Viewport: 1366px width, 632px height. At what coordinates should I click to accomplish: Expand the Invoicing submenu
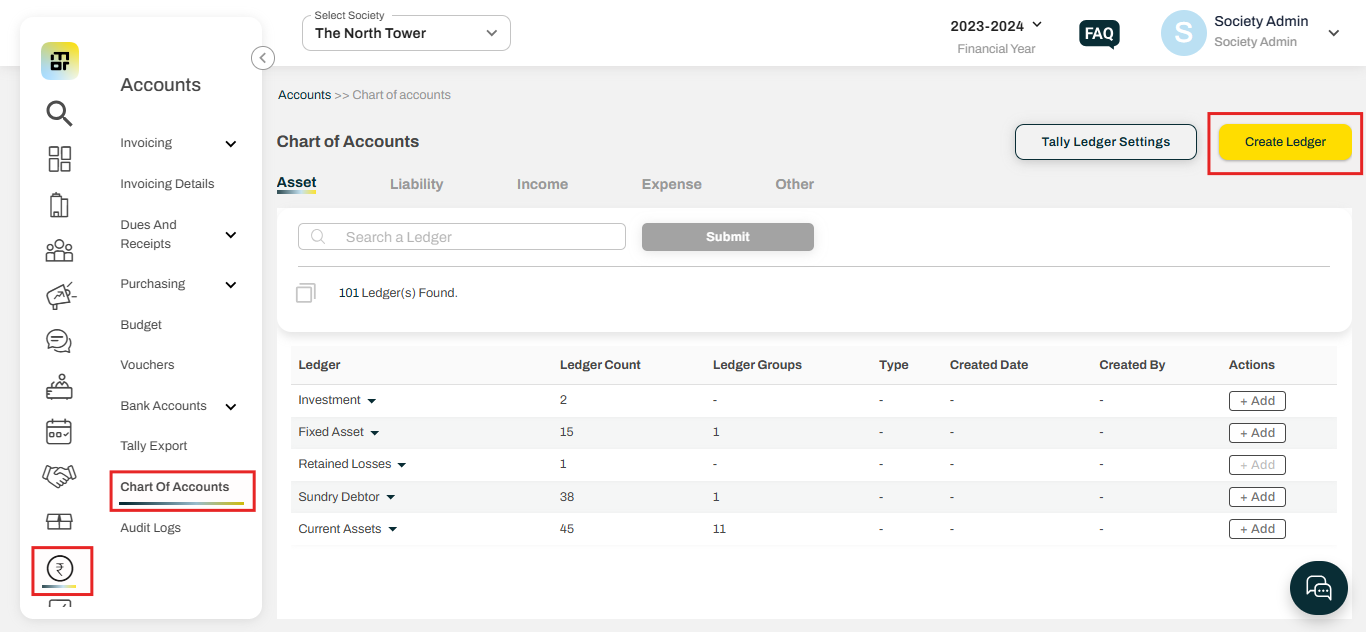coord(231,144)
